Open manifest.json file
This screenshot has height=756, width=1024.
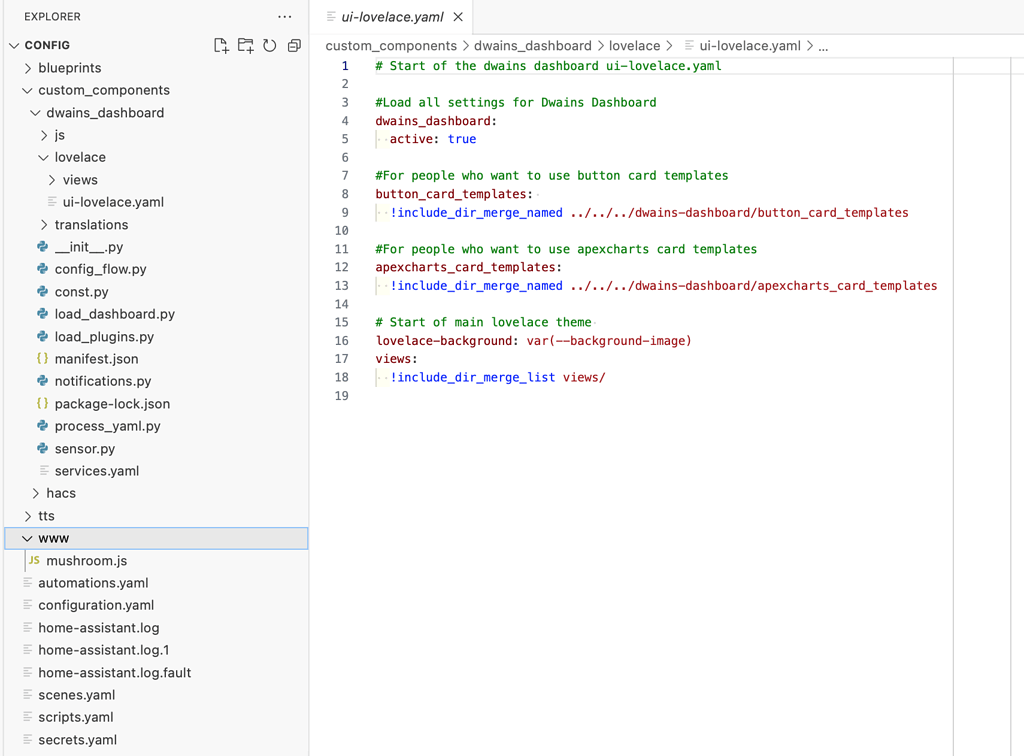click(x=97, y=359)
